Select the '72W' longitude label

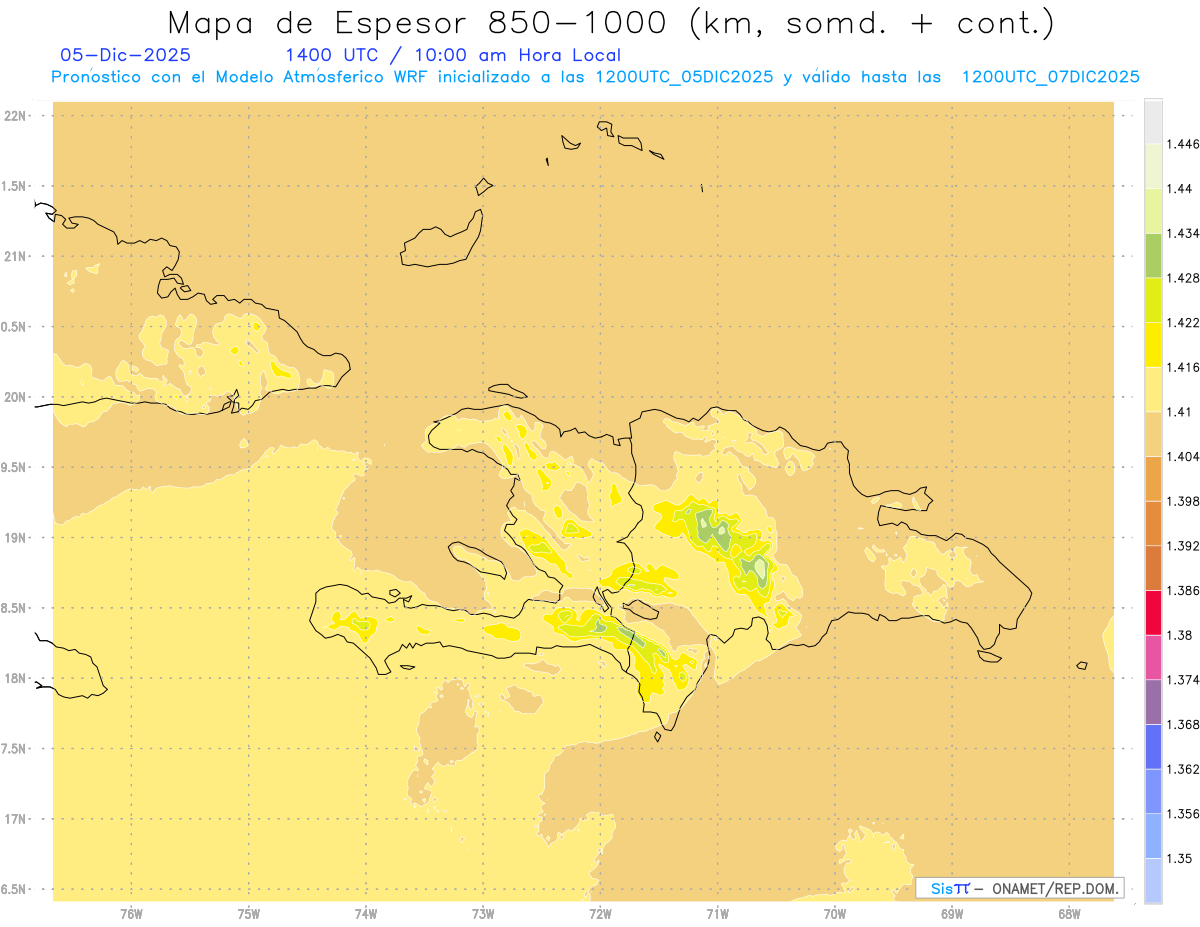pos(600,913)
